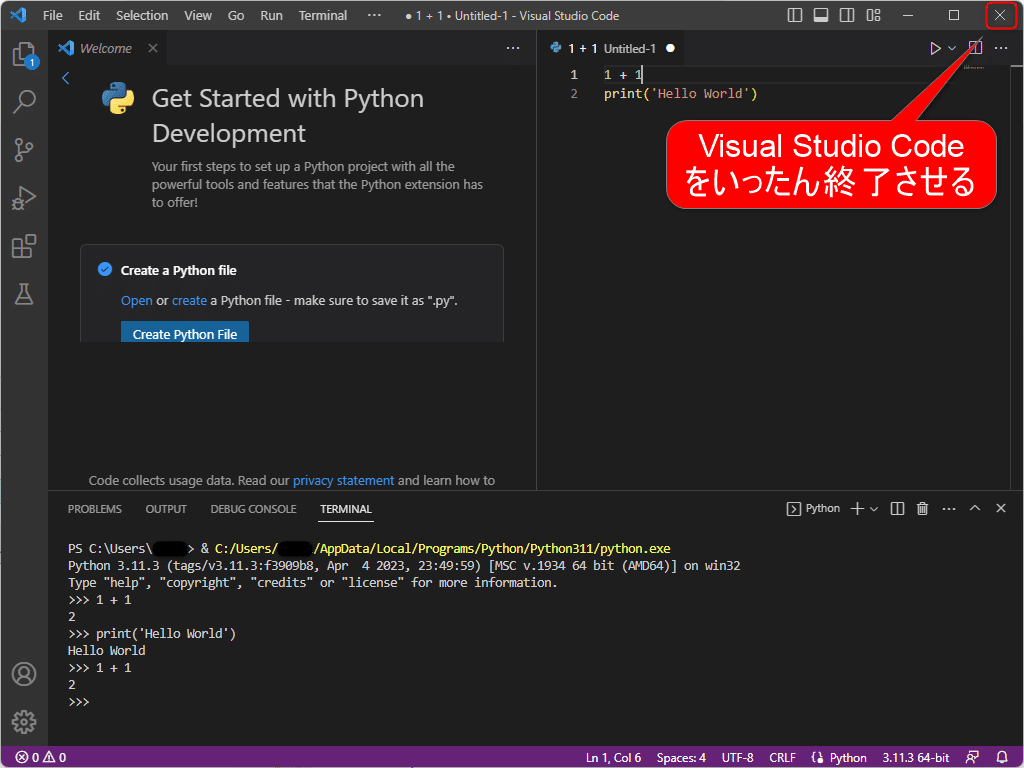Kill terminal with trash icon
The height and width of the screenshot is (768, 1024).
(x=923, y=509)
